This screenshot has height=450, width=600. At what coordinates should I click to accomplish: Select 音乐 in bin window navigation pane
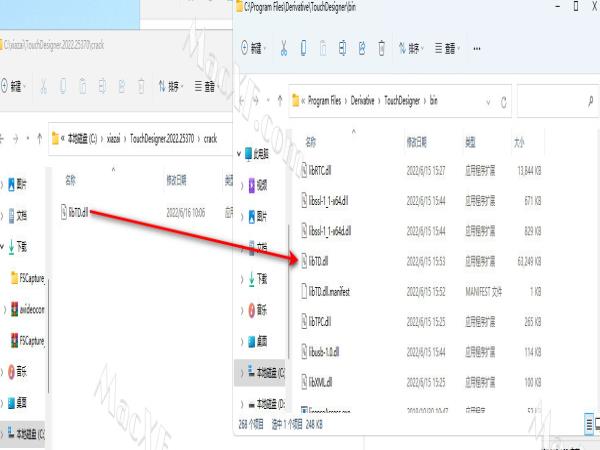click(262, 310)
